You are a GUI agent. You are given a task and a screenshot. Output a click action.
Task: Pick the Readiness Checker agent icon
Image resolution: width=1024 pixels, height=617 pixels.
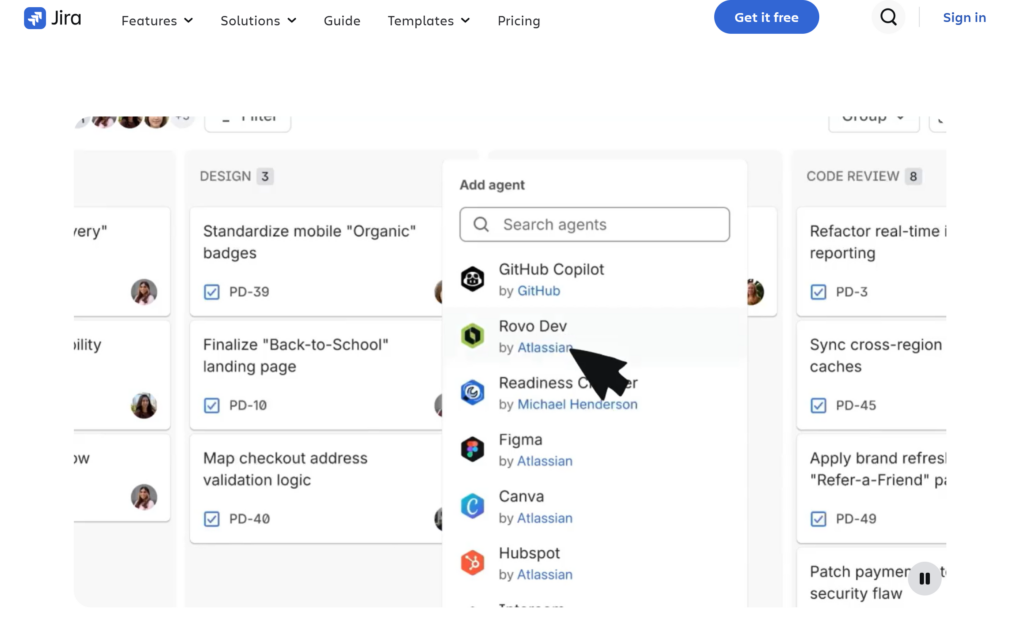click(472, 392)
